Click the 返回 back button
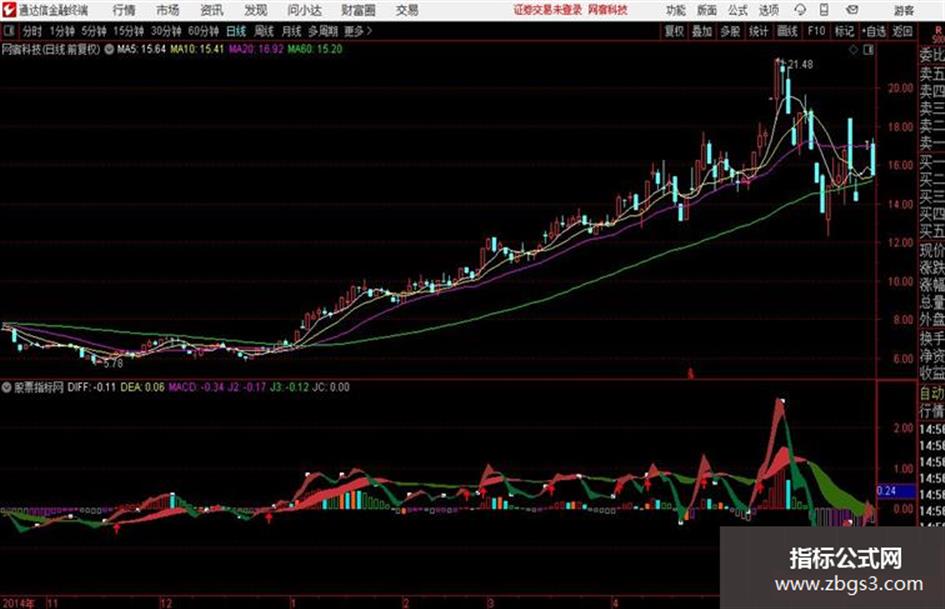 tap(902, 31)
